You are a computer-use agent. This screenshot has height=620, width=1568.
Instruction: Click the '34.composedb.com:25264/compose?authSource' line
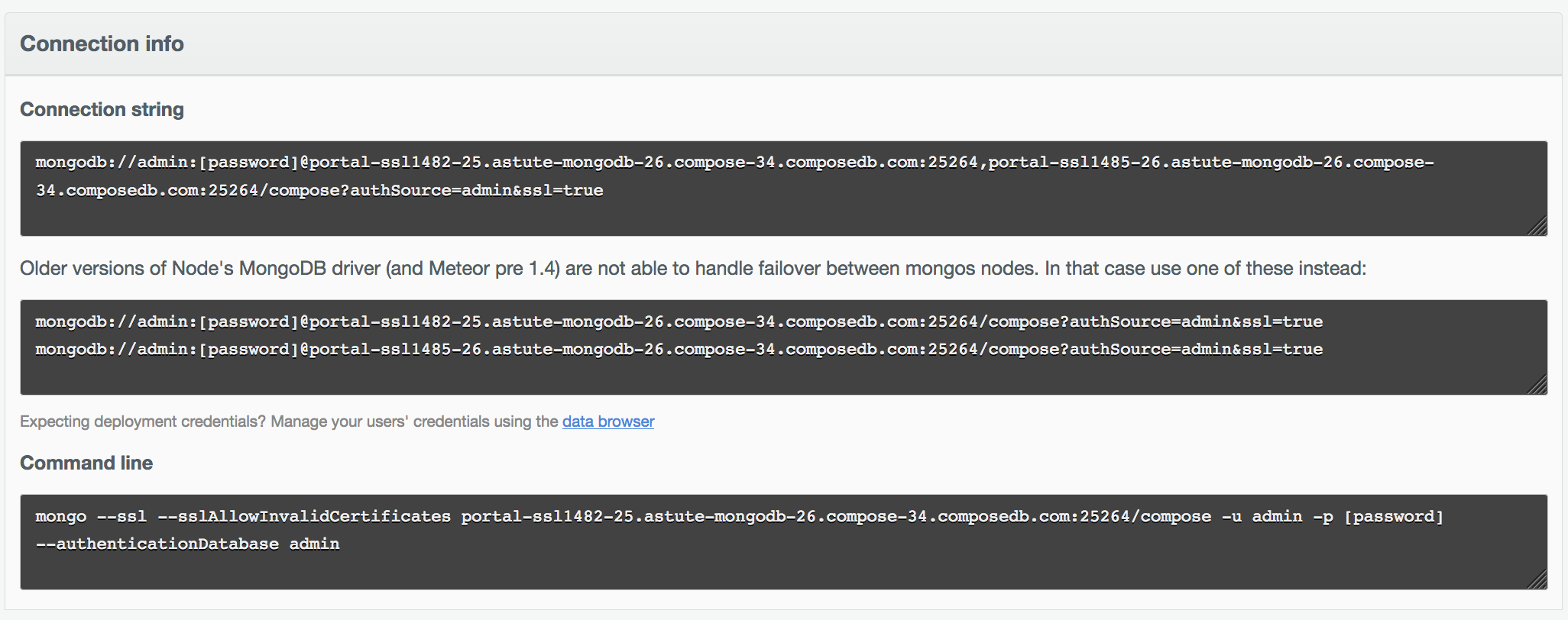[x=319, y=191]
